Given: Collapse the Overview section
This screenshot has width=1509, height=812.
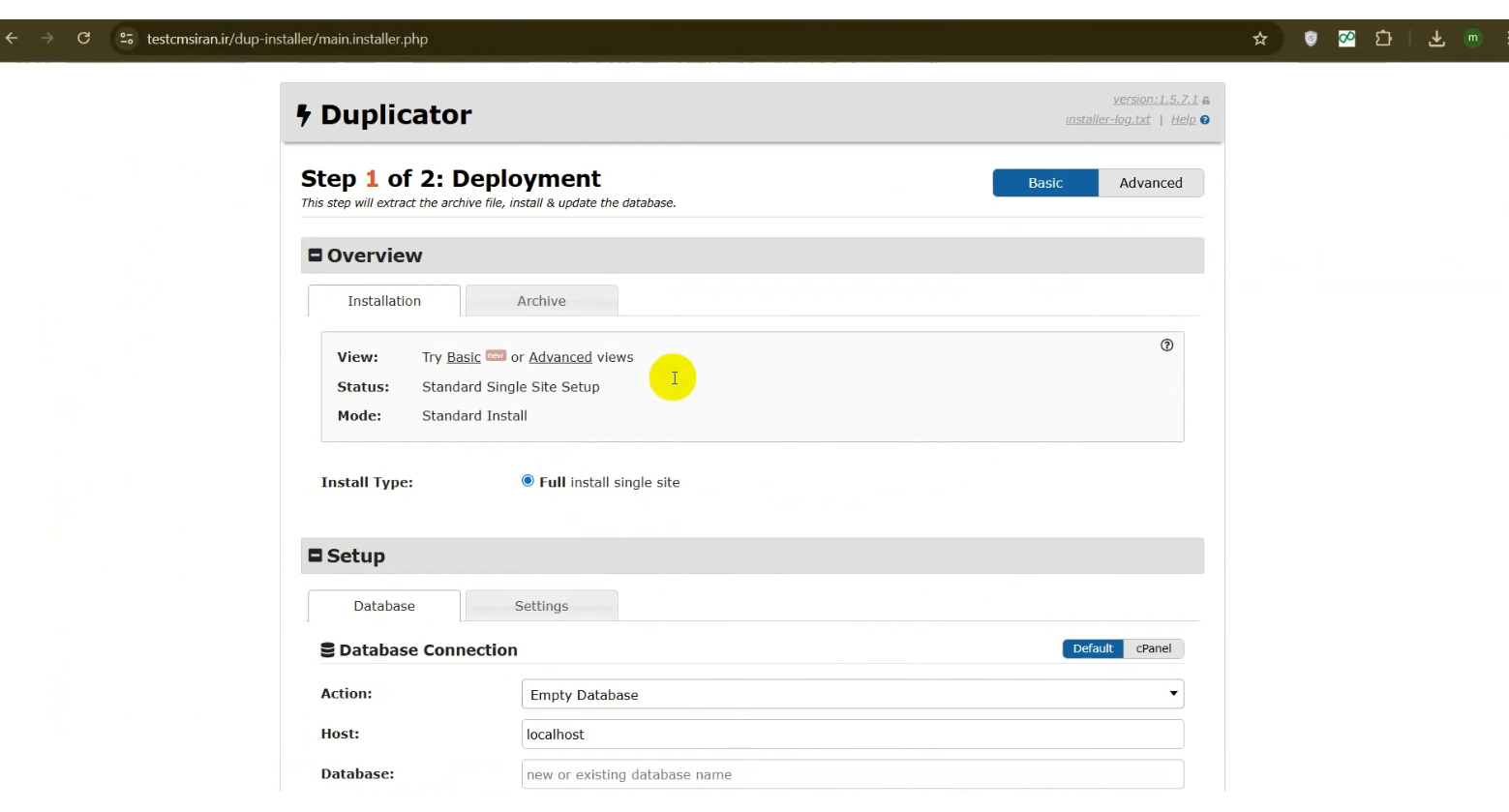Looking at the screenshot, I should (316, 256).
